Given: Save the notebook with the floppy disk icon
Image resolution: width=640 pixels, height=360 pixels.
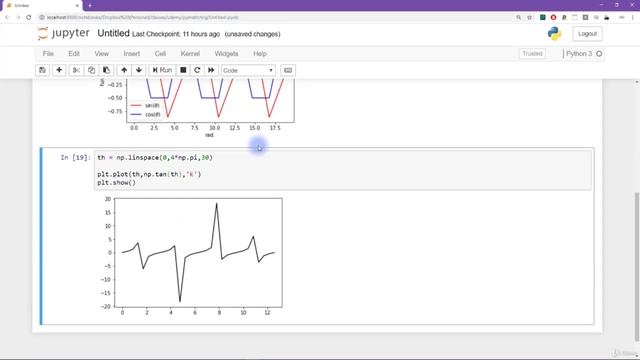Looking at the screenshot, I should point(42,70).
